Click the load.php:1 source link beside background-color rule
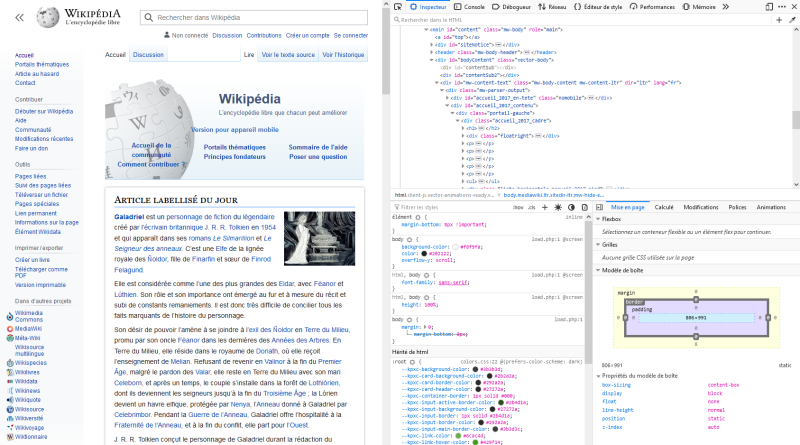 pyautogui.click(x=557, y=239)
